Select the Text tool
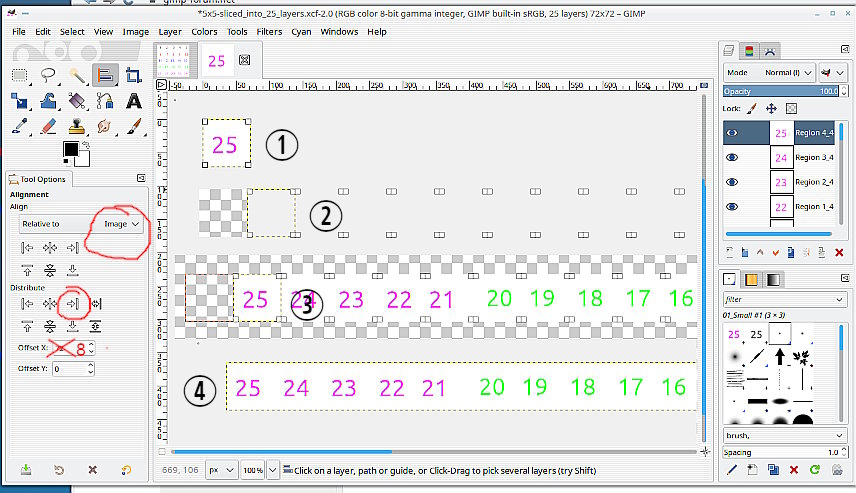 coord(134,101)
